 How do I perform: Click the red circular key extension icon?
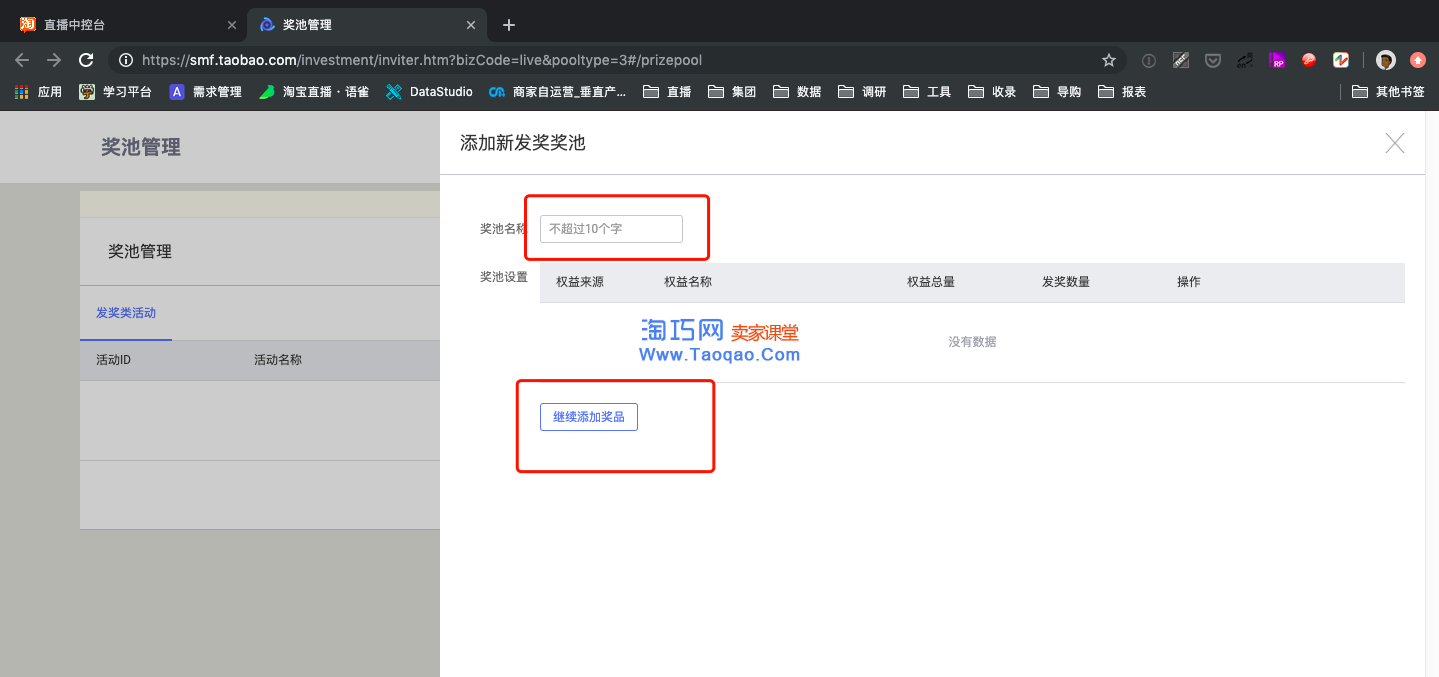1308,60
